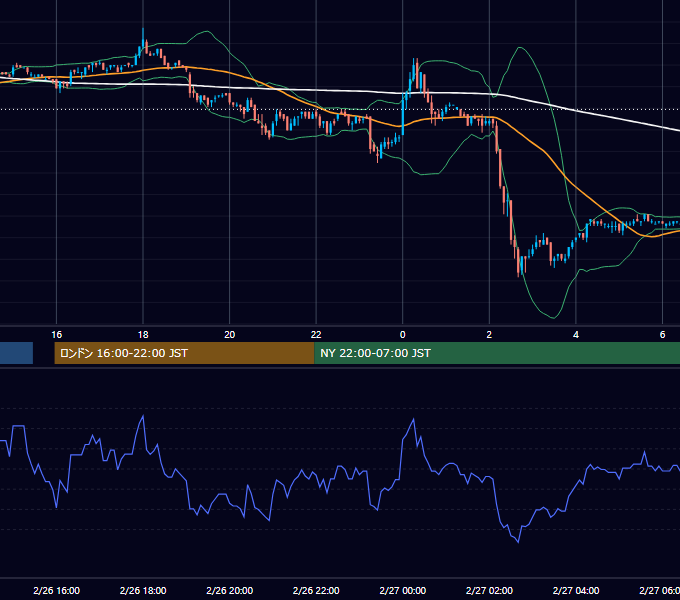
Task: Click the 2 hour label on the upper time axis
Action: click(489, 335)
